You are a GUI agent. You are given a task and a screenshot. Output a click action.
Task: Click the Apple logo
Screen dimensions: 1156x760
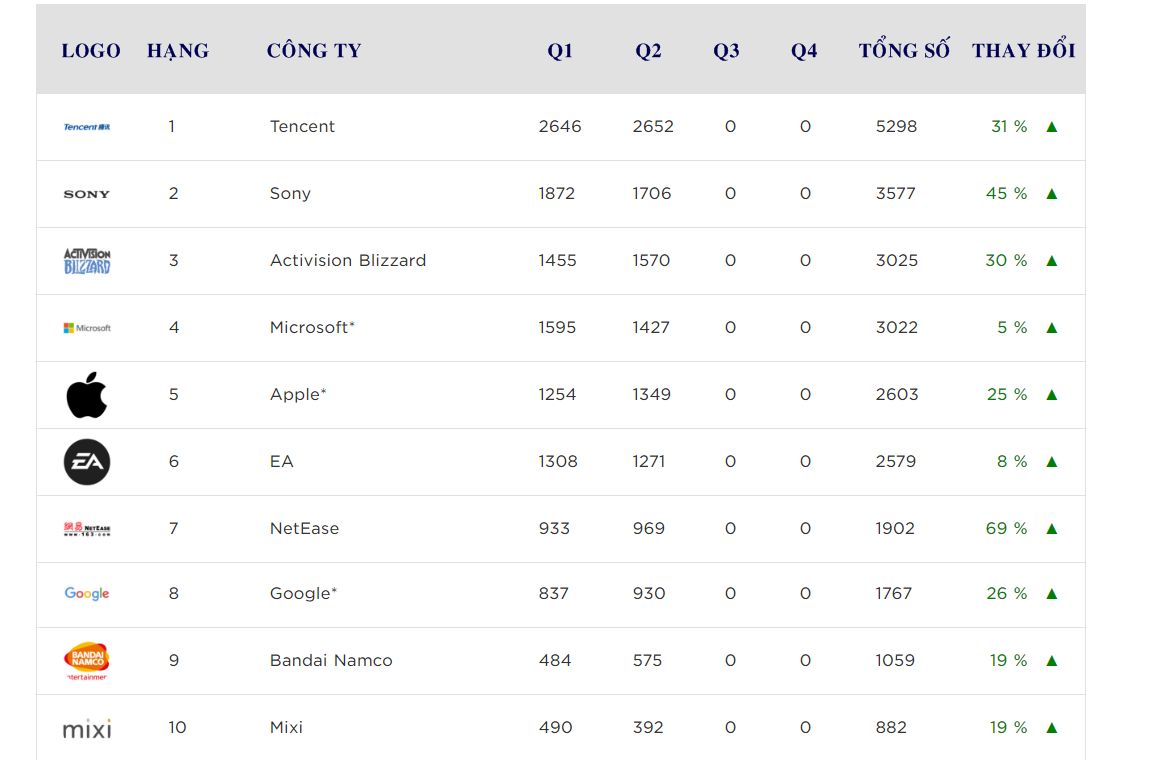pos(87,395)
